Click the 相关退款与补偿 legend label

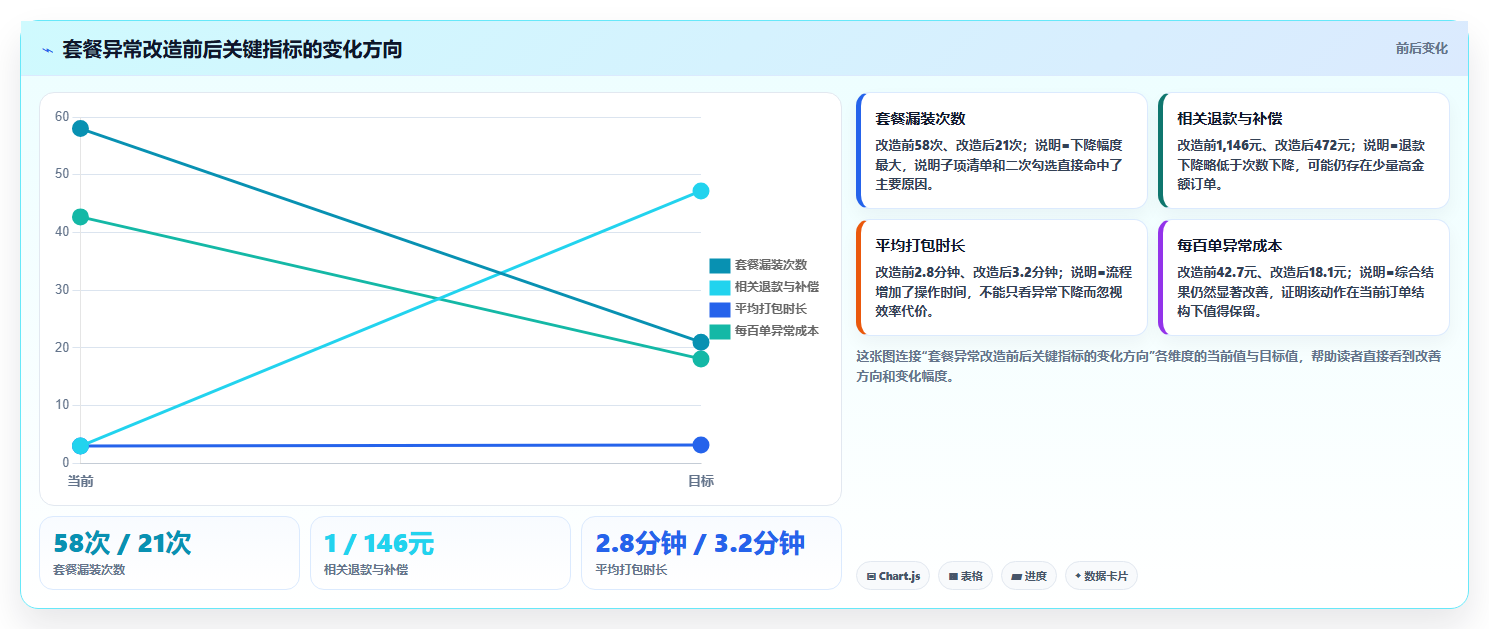point(777,287)
